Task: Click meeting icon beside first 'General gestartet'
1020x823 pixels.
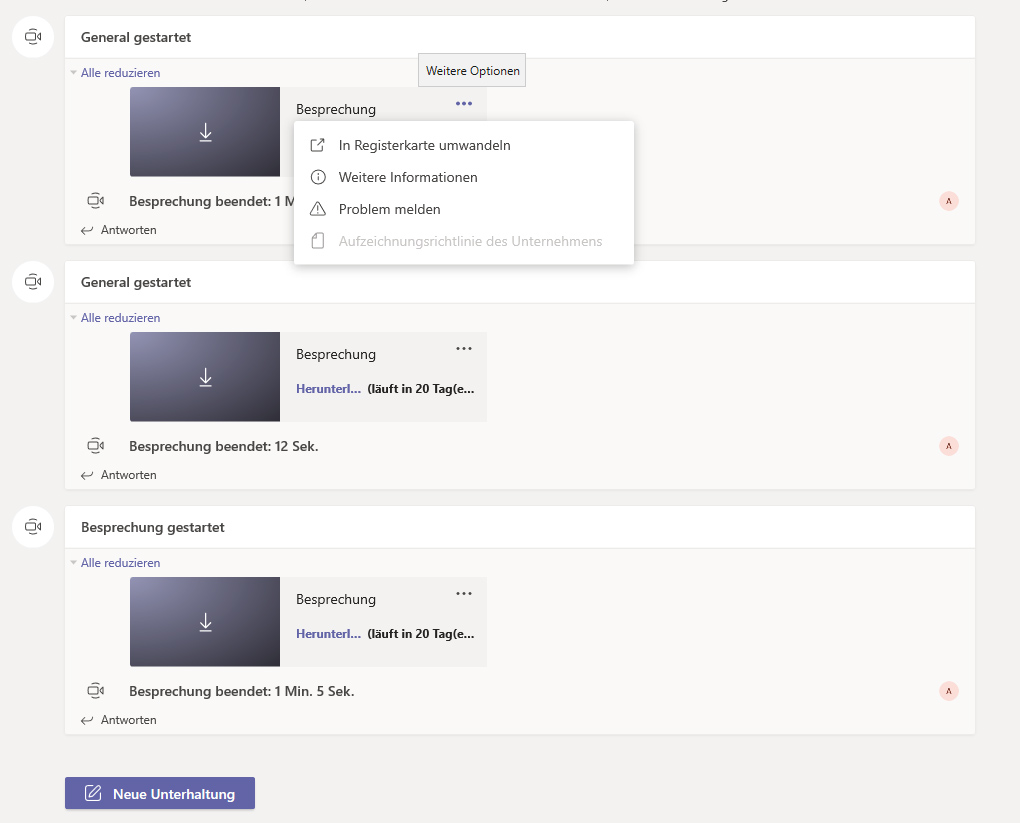Action: coord(33,36)
